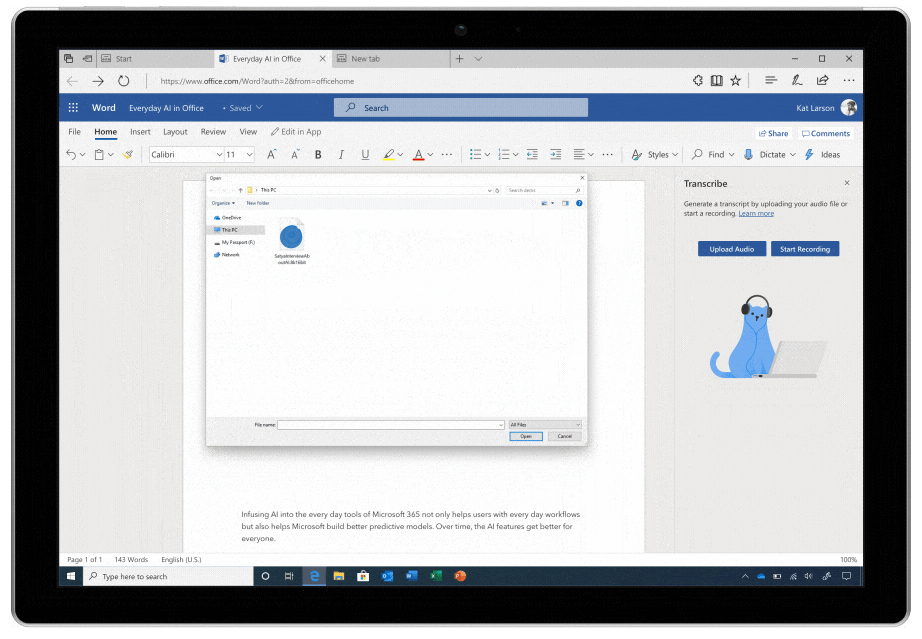Select the audio file in Open dialog
Viewport: 922px width, 639px height.
point(292,242)
